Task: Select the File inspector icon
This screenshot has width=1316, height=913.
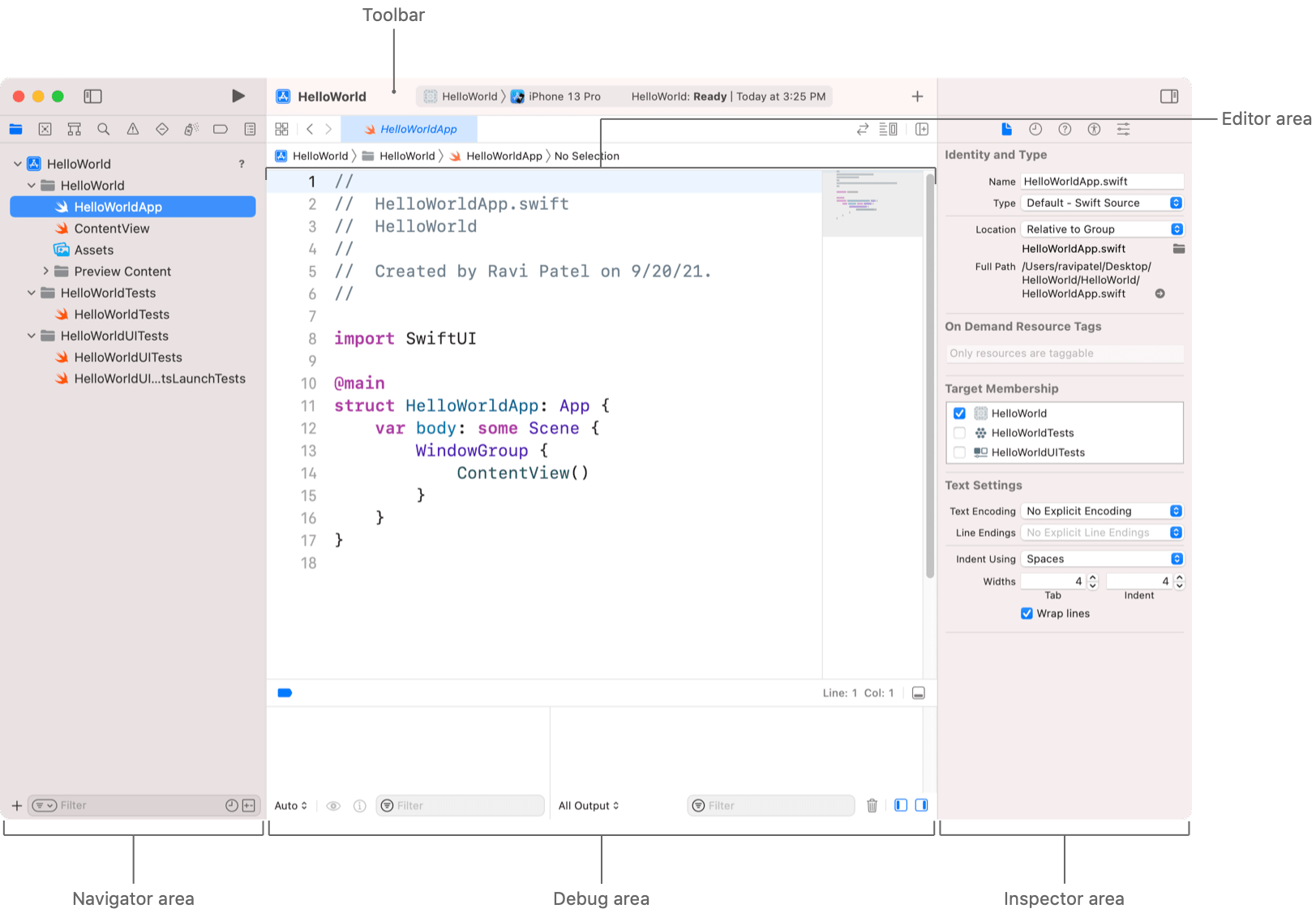Action: pos(1006,129)
